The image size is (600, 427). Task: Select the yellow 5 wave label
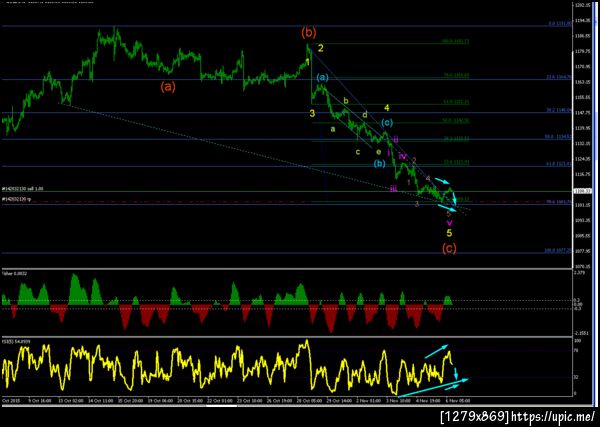coord(450,232)
